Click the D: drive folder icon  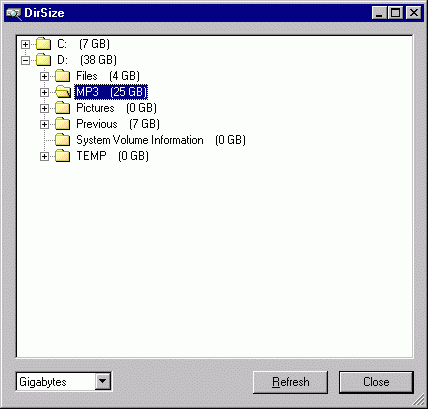(x=43, y=60)
